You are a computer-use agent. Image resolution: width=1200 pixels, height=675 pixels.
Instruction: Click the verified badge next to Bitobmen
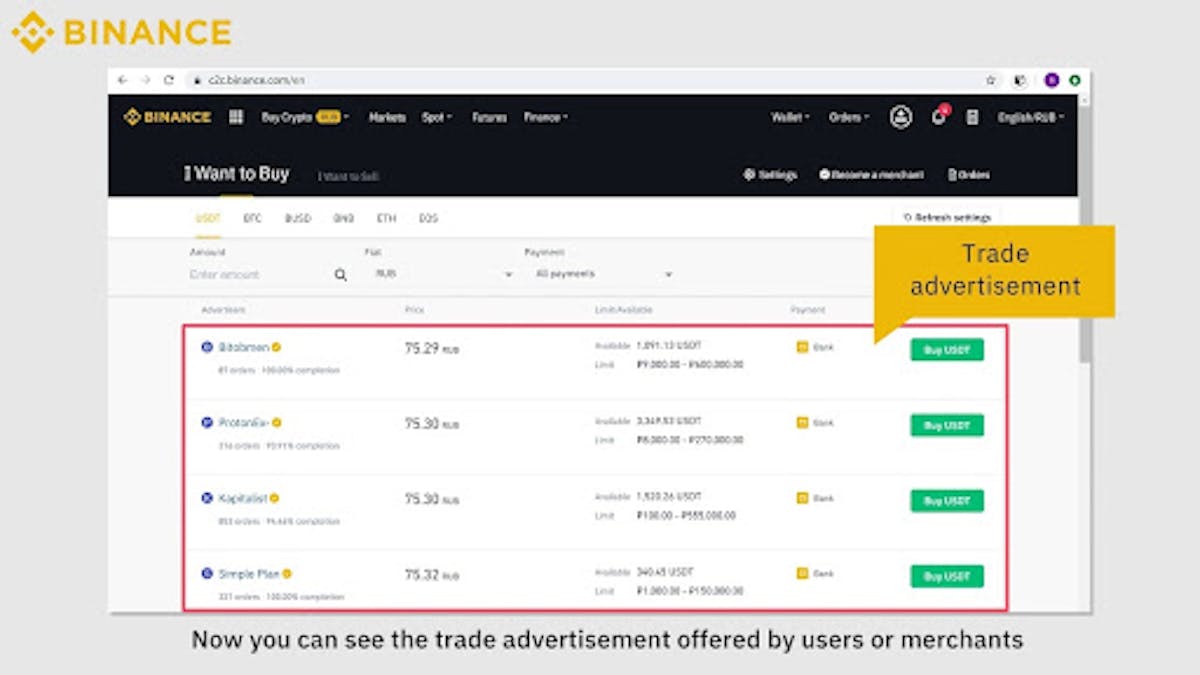click(276, 347)
